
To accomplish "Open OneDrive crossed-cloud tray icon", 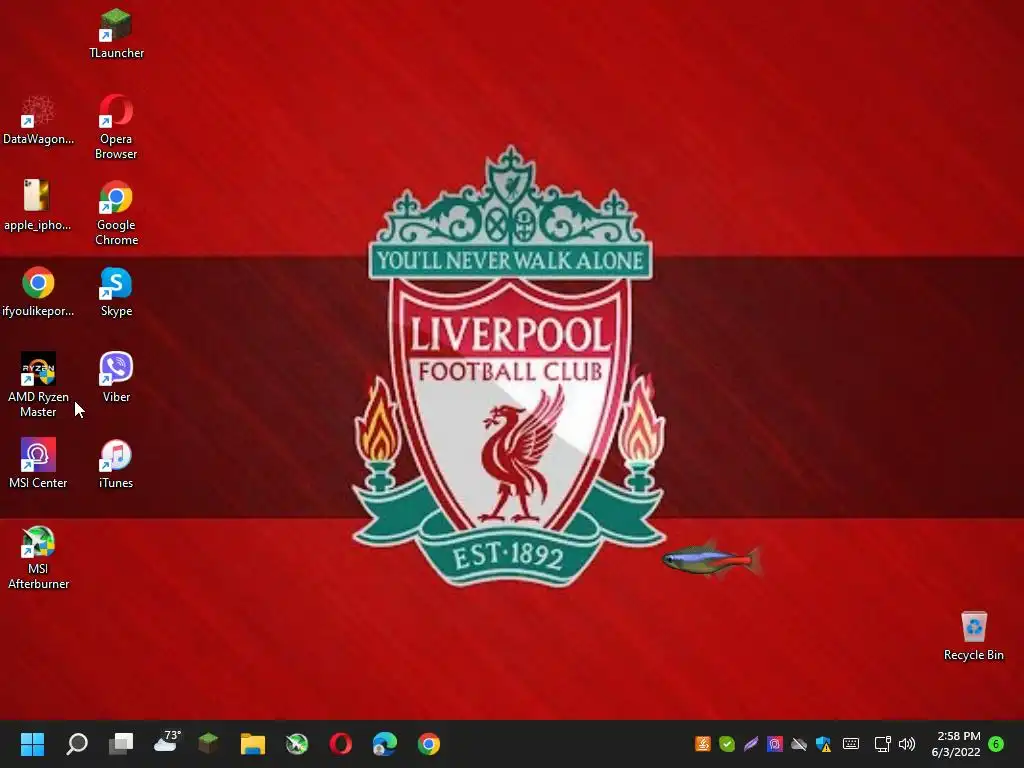I will coord(799,744).
